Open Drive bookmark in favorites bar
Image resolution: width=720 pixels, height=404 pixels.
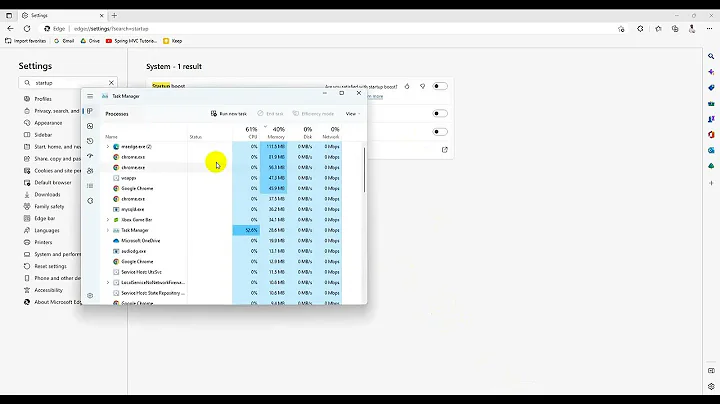click(x=90, y=41)
